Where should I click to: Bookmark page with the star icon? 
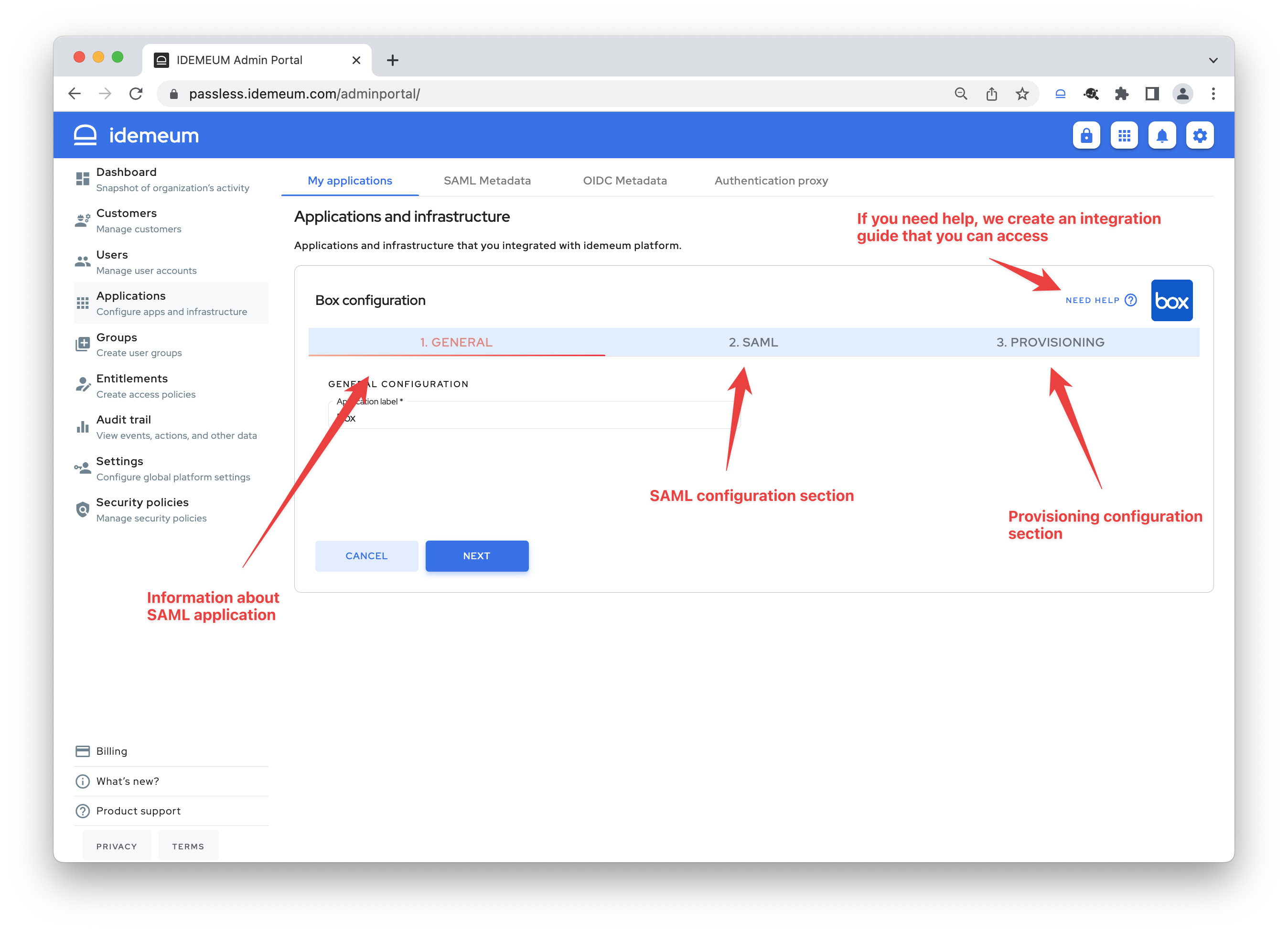pyautogui.click(x=1022, y=94)
